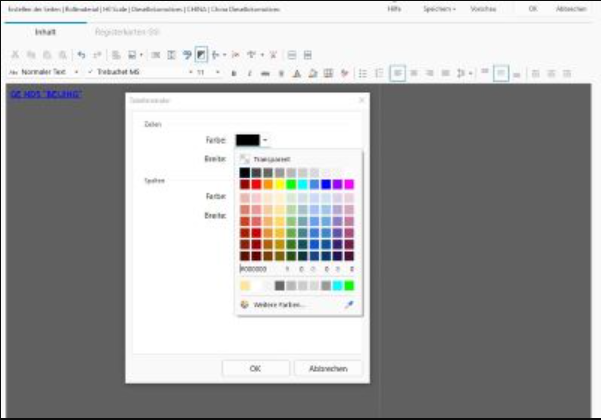Select the Transparent color option
This screenshot has width=601, height=420.
(x=270, y=159)
